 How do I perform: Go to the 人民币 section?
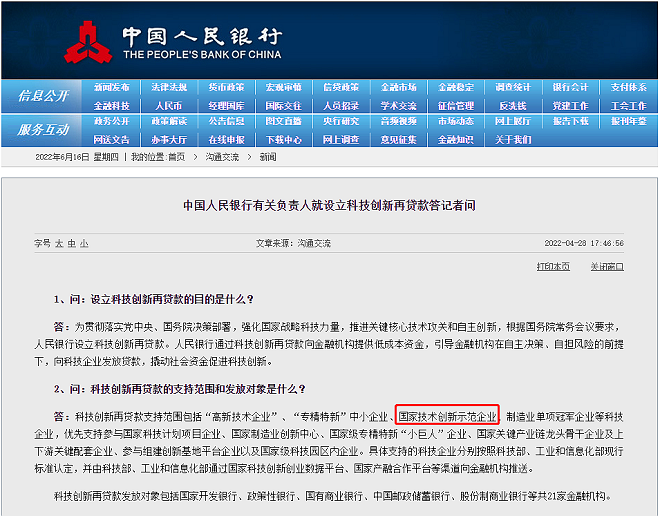[169, 106]
